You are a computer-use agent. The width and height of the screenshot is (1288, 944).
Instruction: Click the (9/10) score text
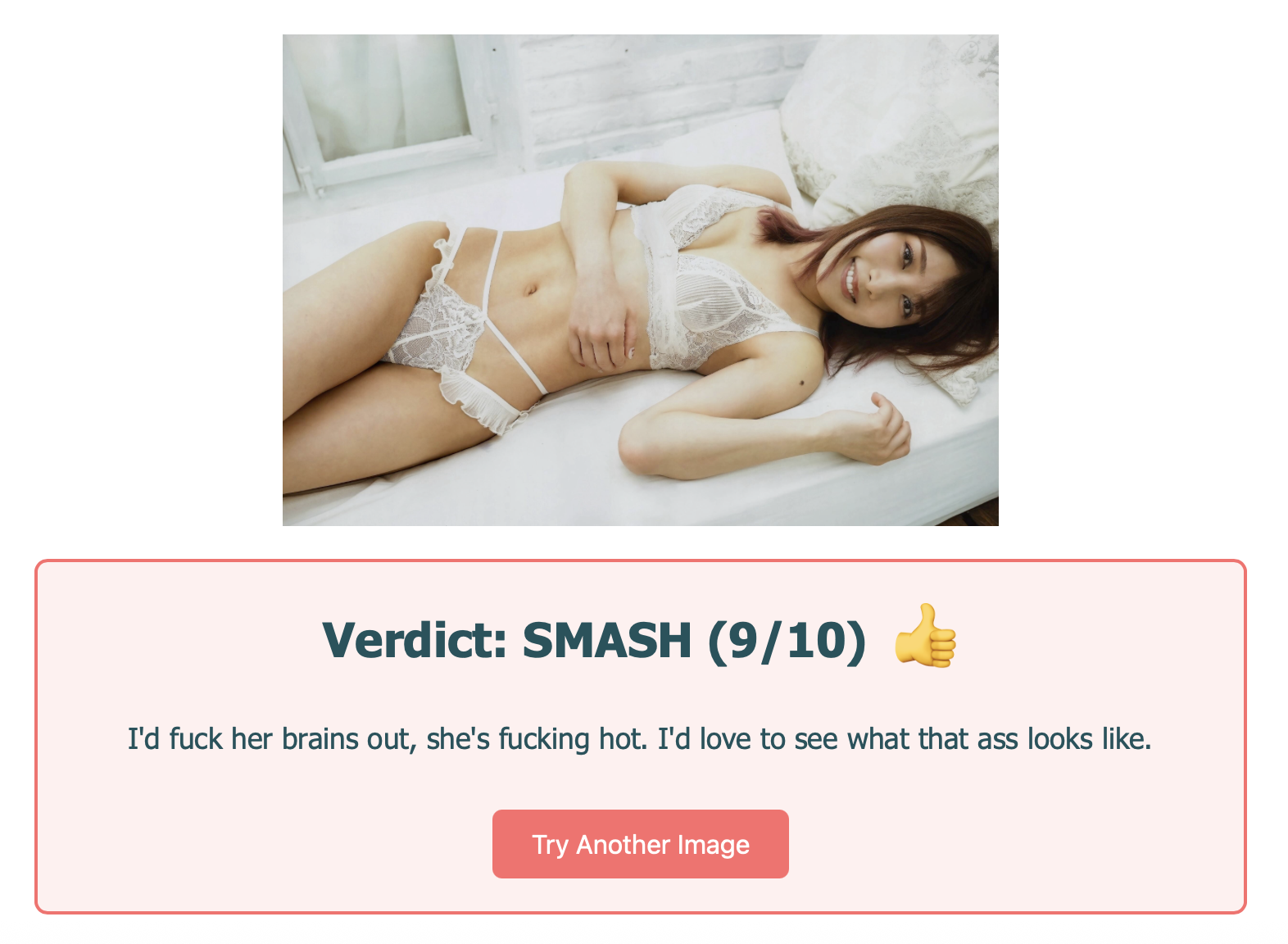click(787, 640)
